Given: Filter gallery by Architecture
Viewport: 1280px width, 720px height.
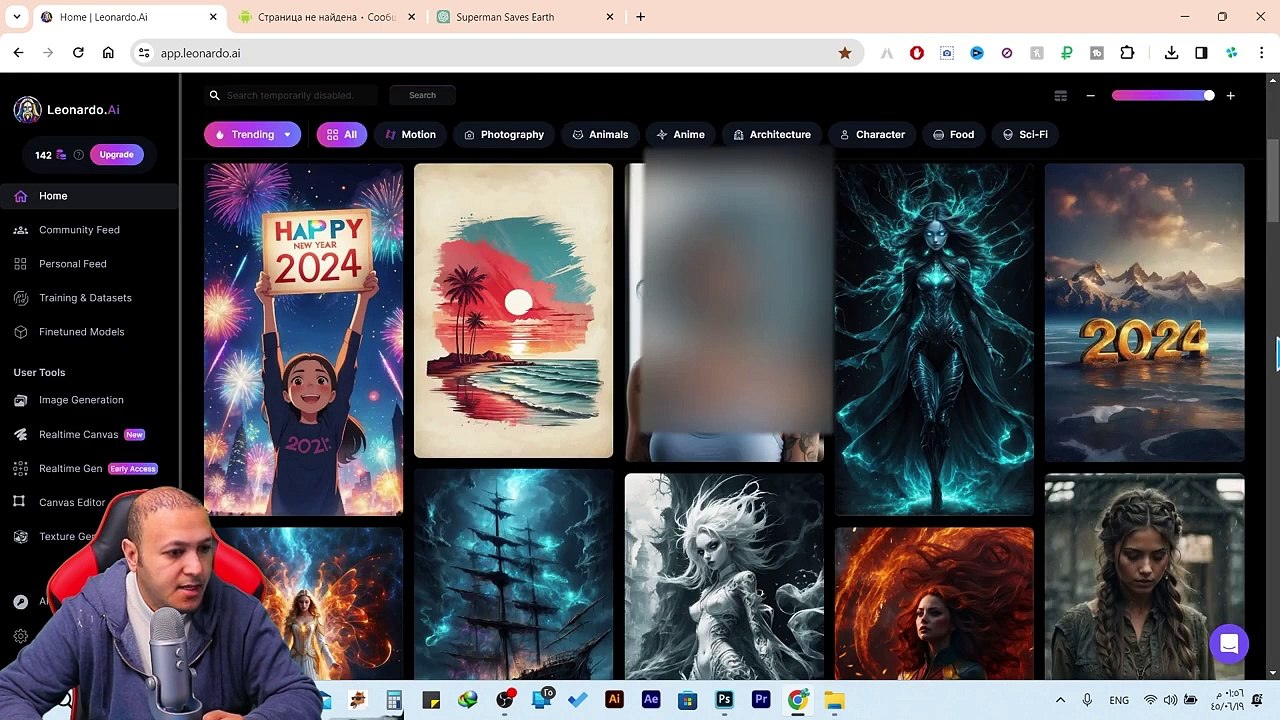Looking at the screenshot, I should (771, 135).
